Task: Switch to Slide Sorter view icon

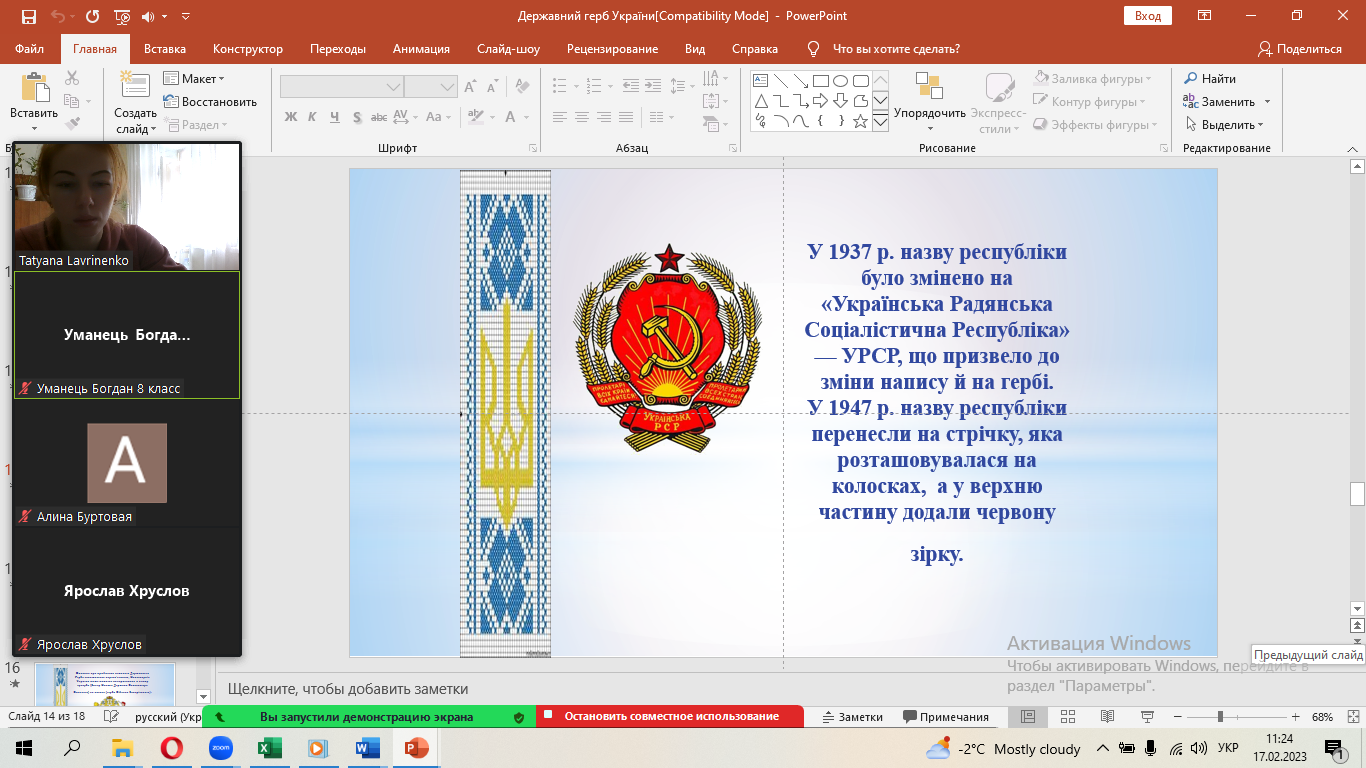Action: coord(1068,717)
